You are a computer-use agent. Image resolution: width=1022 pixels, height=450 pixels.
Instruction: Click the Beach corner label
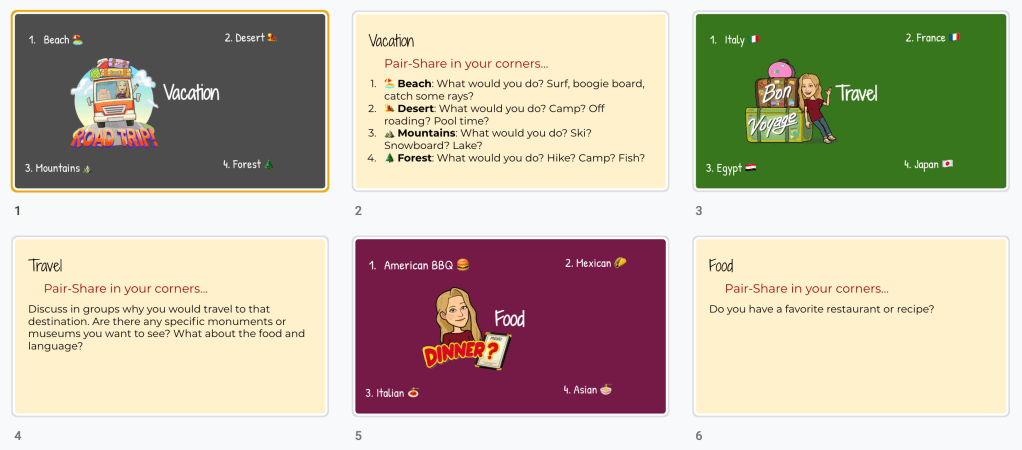coord(63,40)
